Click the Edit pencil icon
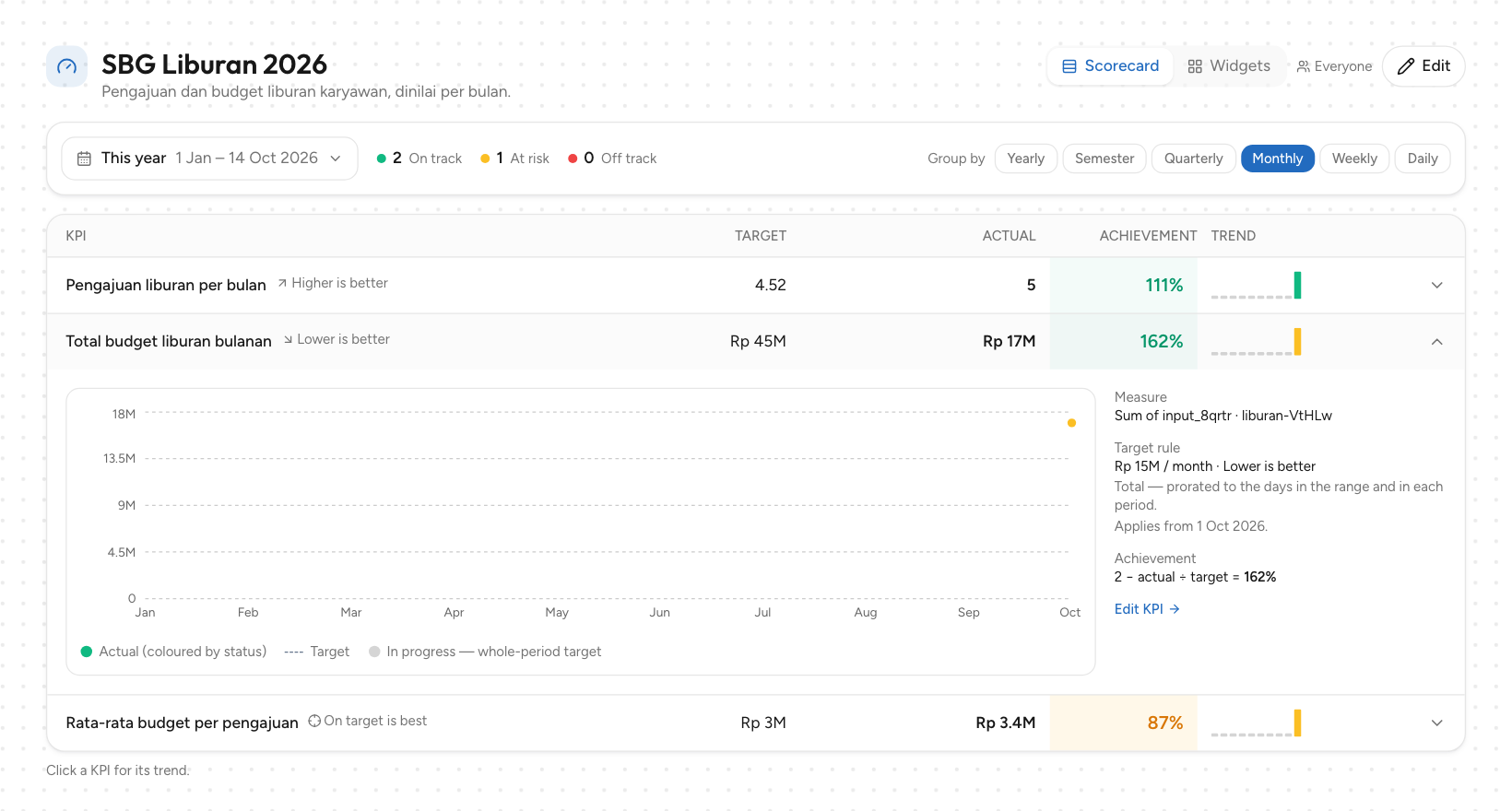Image resolution: width=1512 pixels, height=811 pixels. pos(1406,66)
